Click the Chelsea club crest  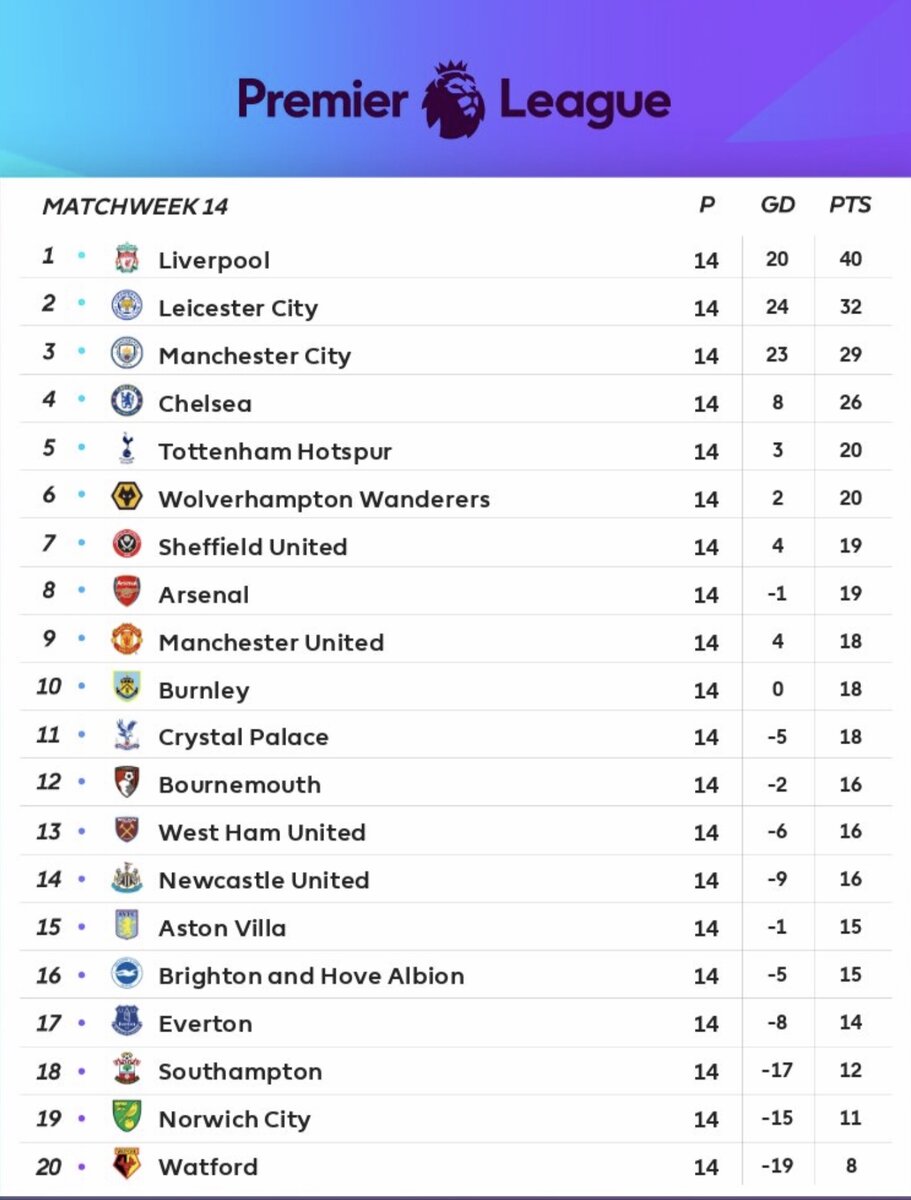click(127, 402)
